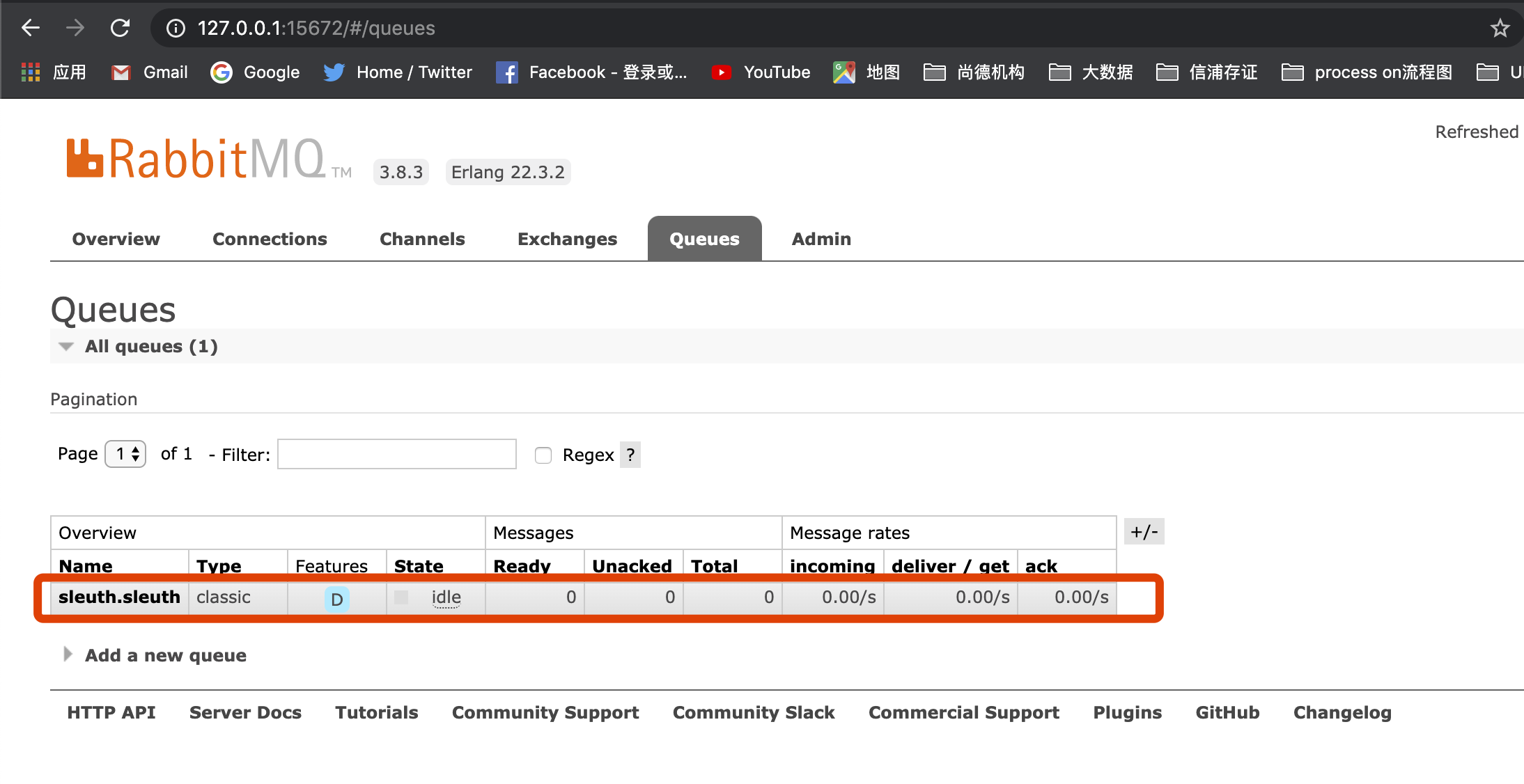The image size is (1524, 784).
Task: Open the Twitter bookmark
Action: coord(398,72)
